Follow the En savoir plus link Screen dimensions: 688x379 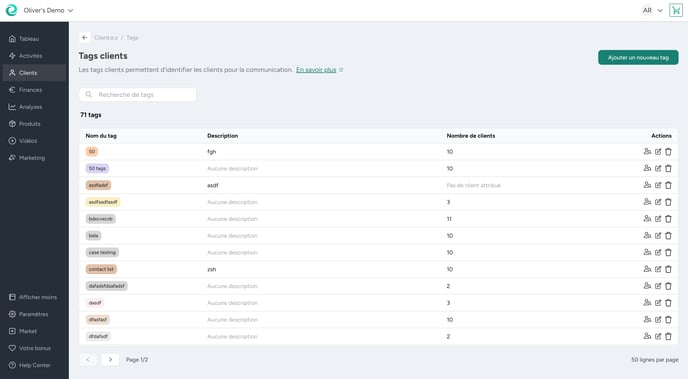316,70
